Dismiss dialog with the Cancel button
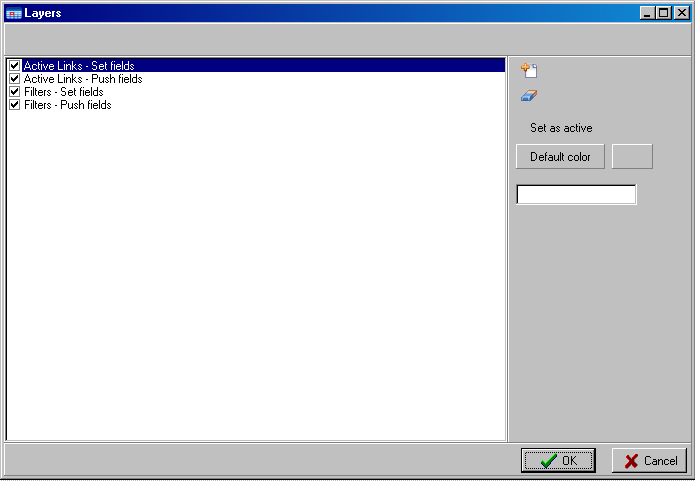This screenshot has width=695, height=481. (x=649, y=461)
